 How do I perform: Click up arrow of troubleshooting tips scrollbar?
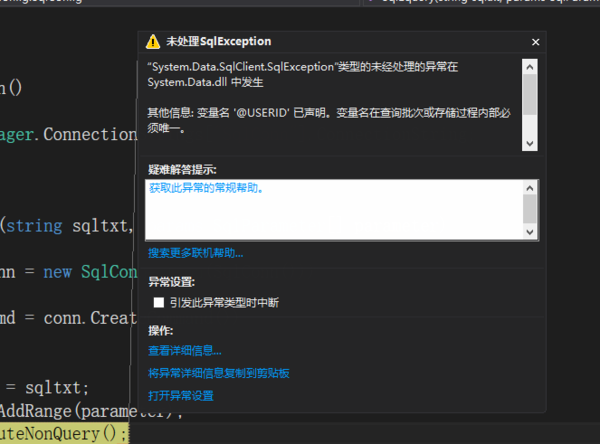530,188
